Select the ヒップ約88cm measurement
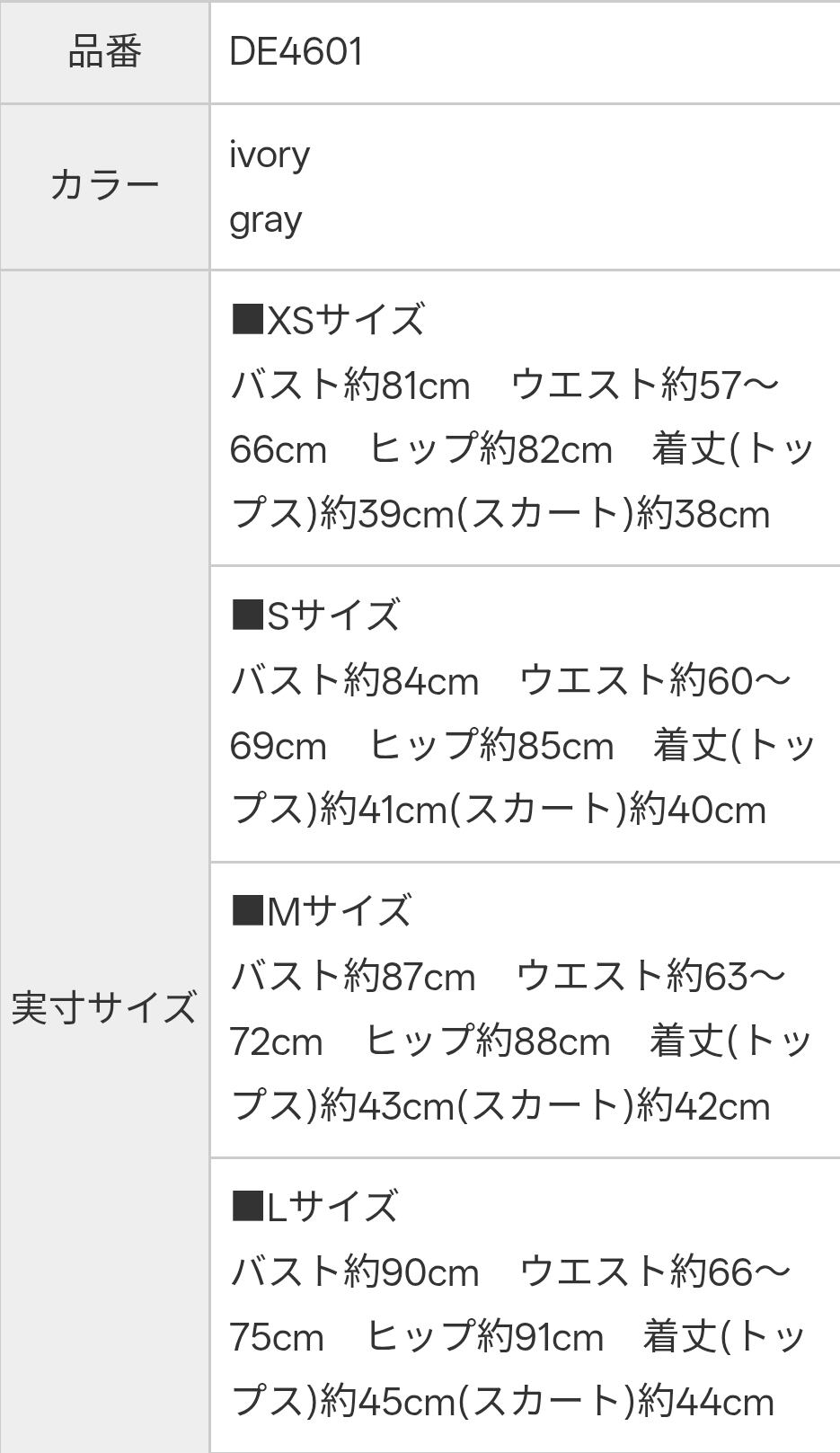The width and height of the screenshot is (840, 1453). [488, 1041]
